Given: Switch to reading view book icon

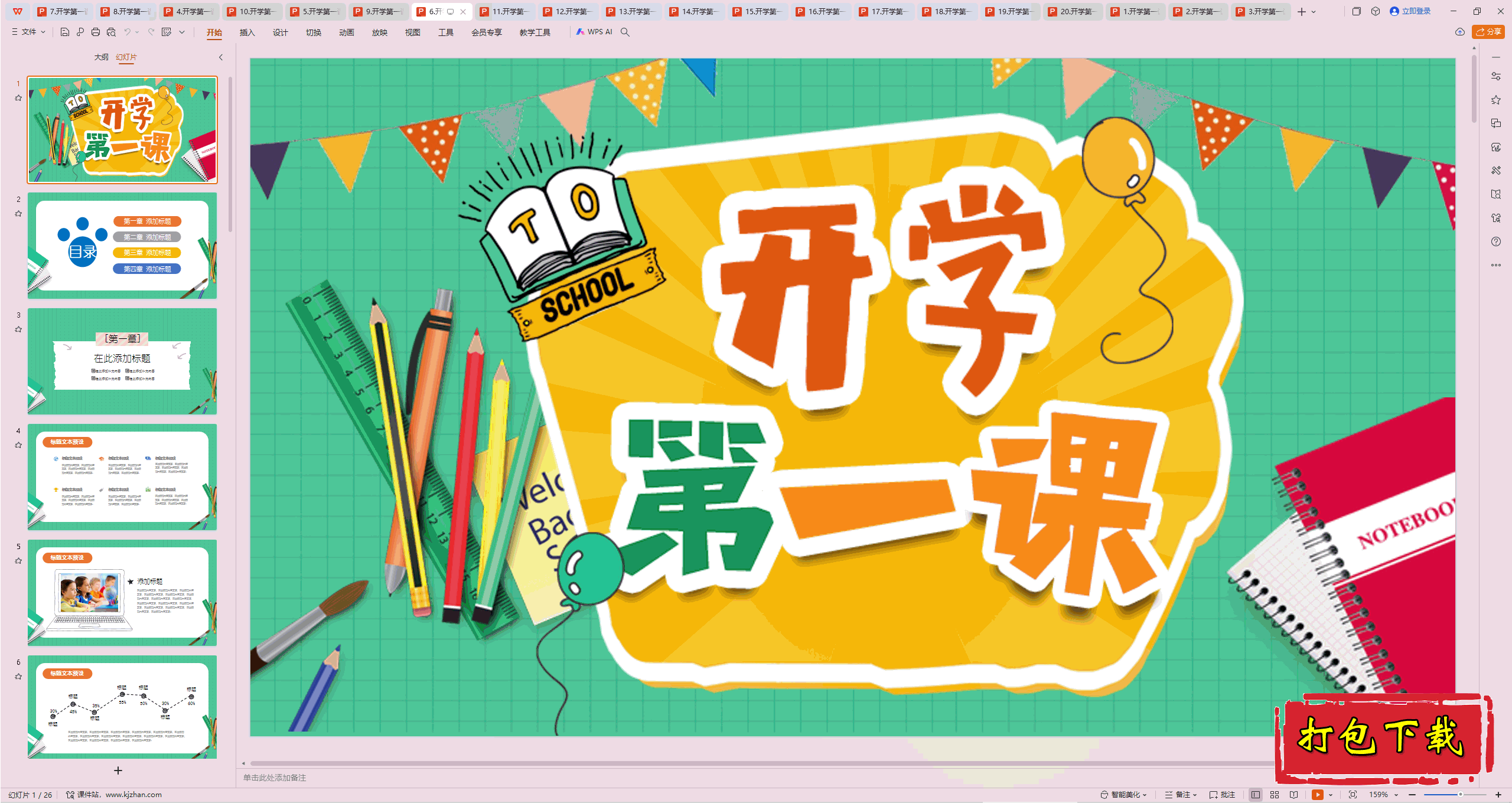Looking at the screenshot, I should click(x=1293, y=795).
